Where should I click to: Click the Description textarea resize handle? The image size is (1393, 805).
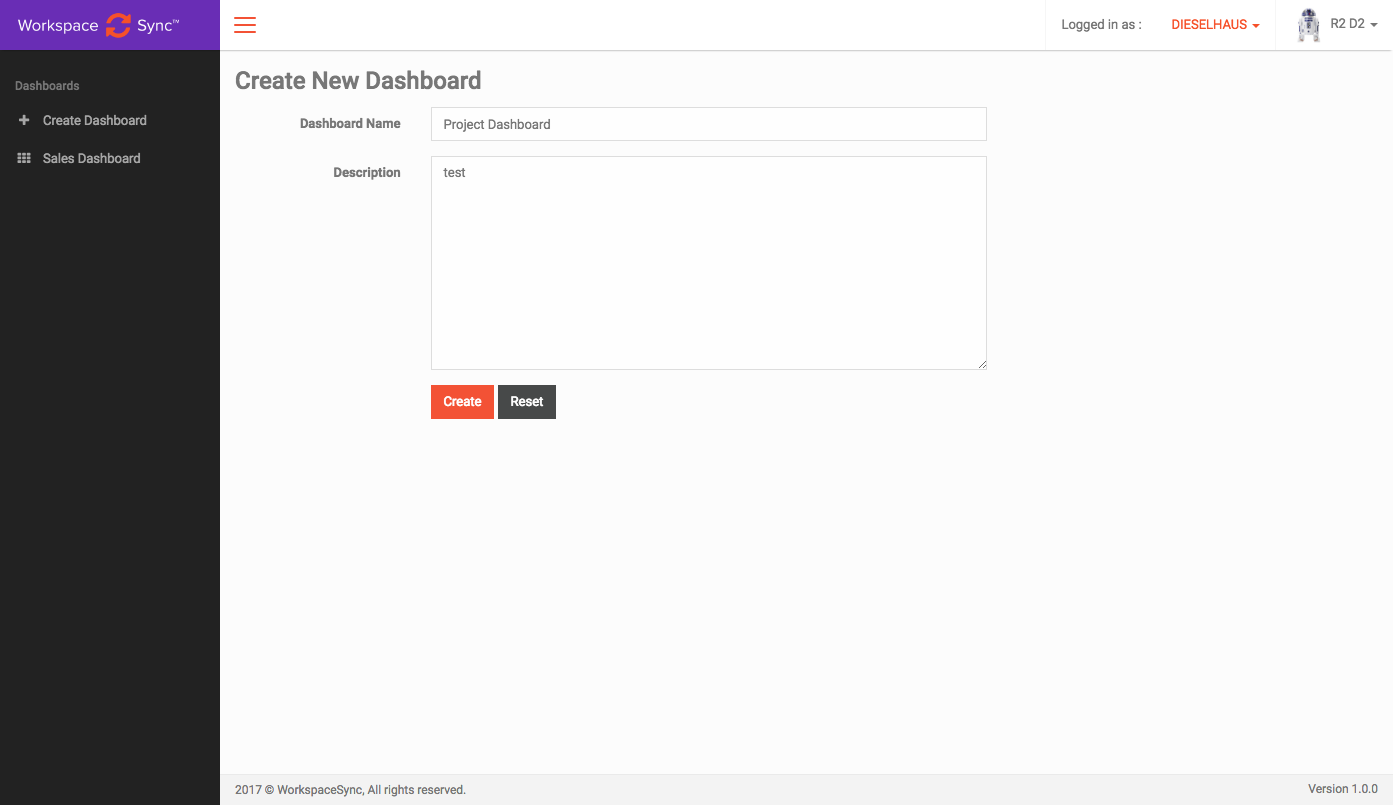click(x=982, y=365)
